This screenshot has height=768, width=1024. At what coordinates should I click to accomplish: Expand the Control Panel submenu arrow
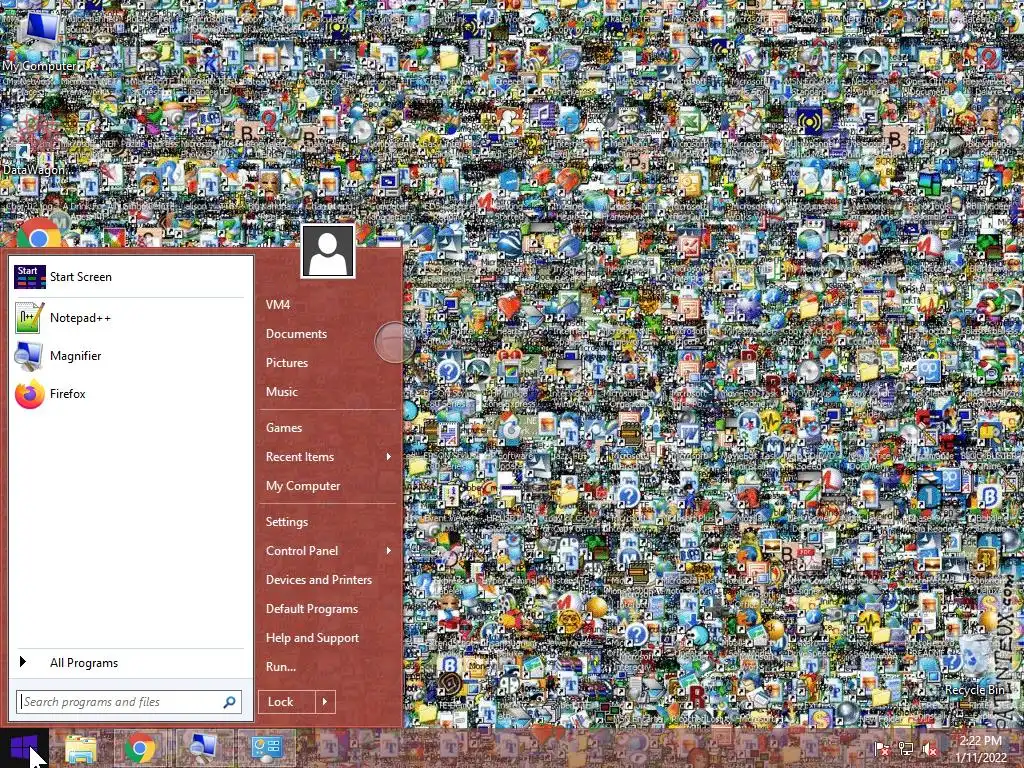pos(389,551)
